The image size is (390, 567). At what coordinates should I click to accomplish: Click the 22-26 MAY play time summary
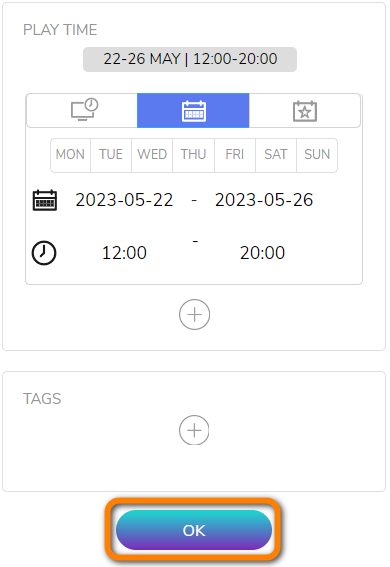(190, 59)
